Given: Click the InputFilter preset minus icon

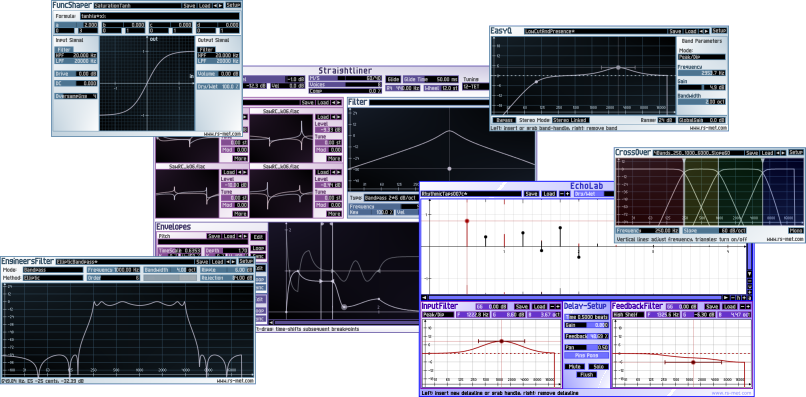Looking at the screenshot, I should click(552, 306).
